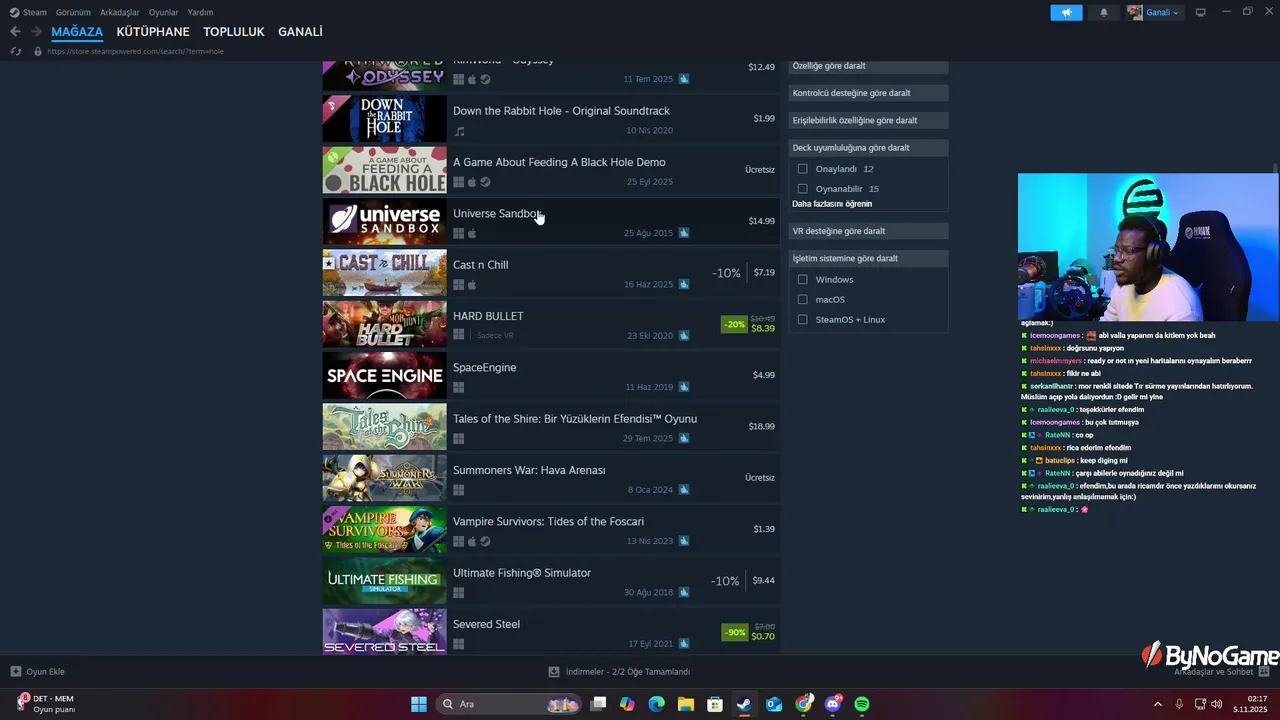The width and height of the screenshot is (1280, 720).
Task: Open the Görünüm menu
Action: click(73, 12)
